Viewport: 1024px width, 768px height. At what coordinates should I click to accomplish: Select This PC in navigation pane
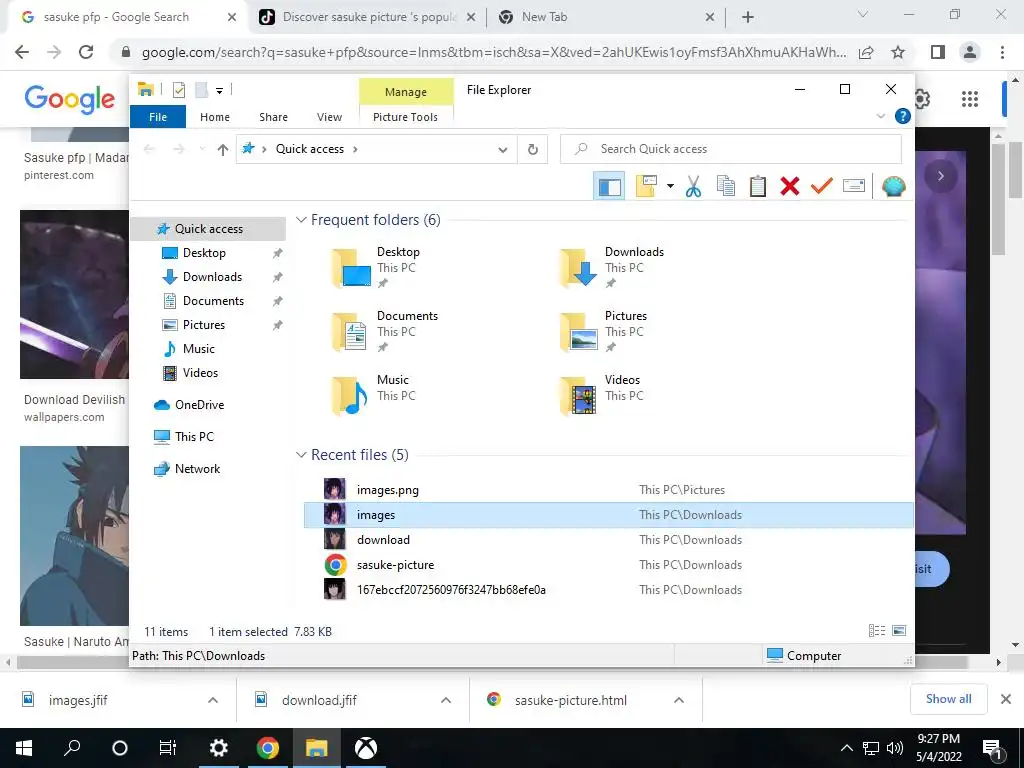coord(194,437)
